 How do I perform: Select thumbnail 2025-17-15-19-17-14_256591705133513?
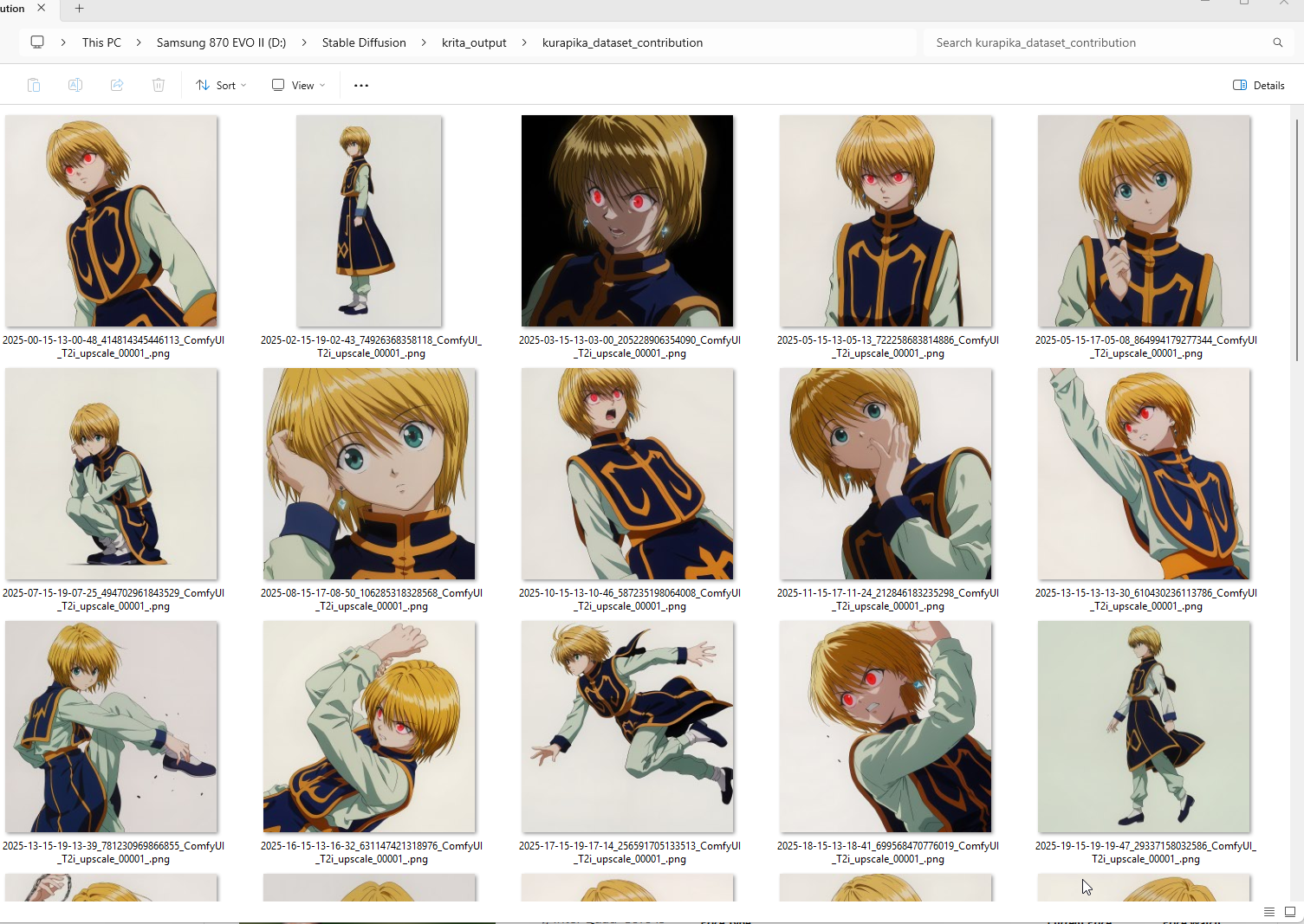(627, 727)
